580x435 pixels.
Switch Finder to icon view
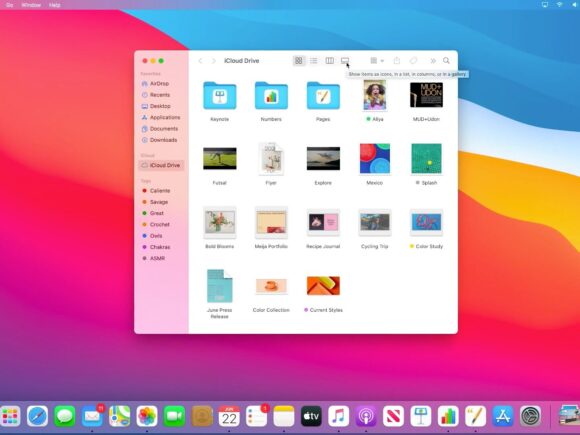click(299, 61)
